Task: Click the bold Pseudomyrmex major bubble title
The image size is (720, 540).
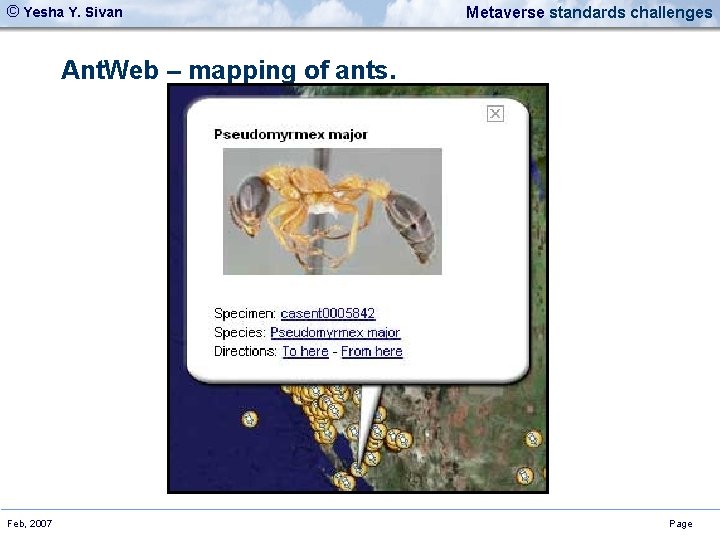Action: (x=291, y=135)
